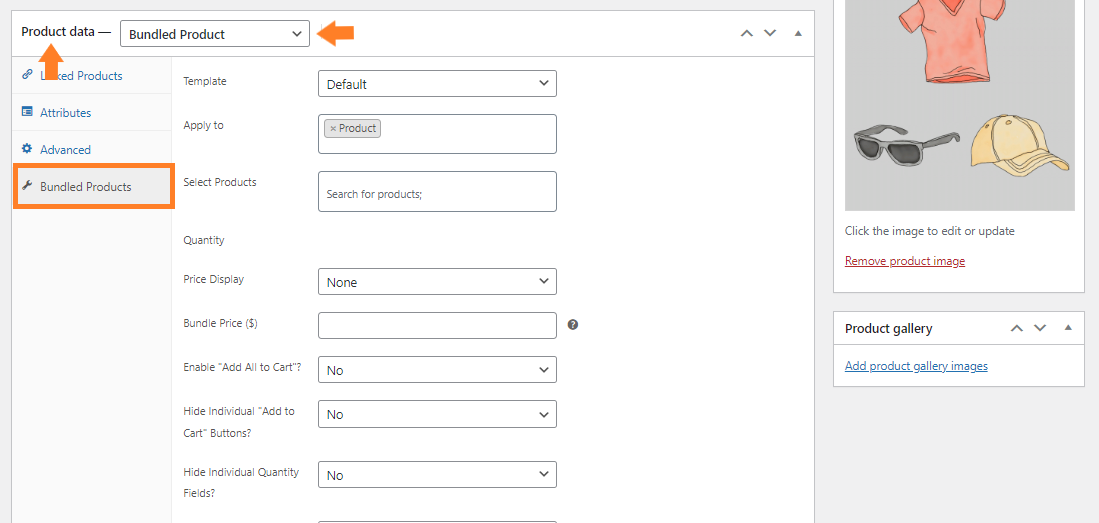This screenshot has width=1099, height=523.
Task: Click Add product gallery images link
Action: point(916,366)
